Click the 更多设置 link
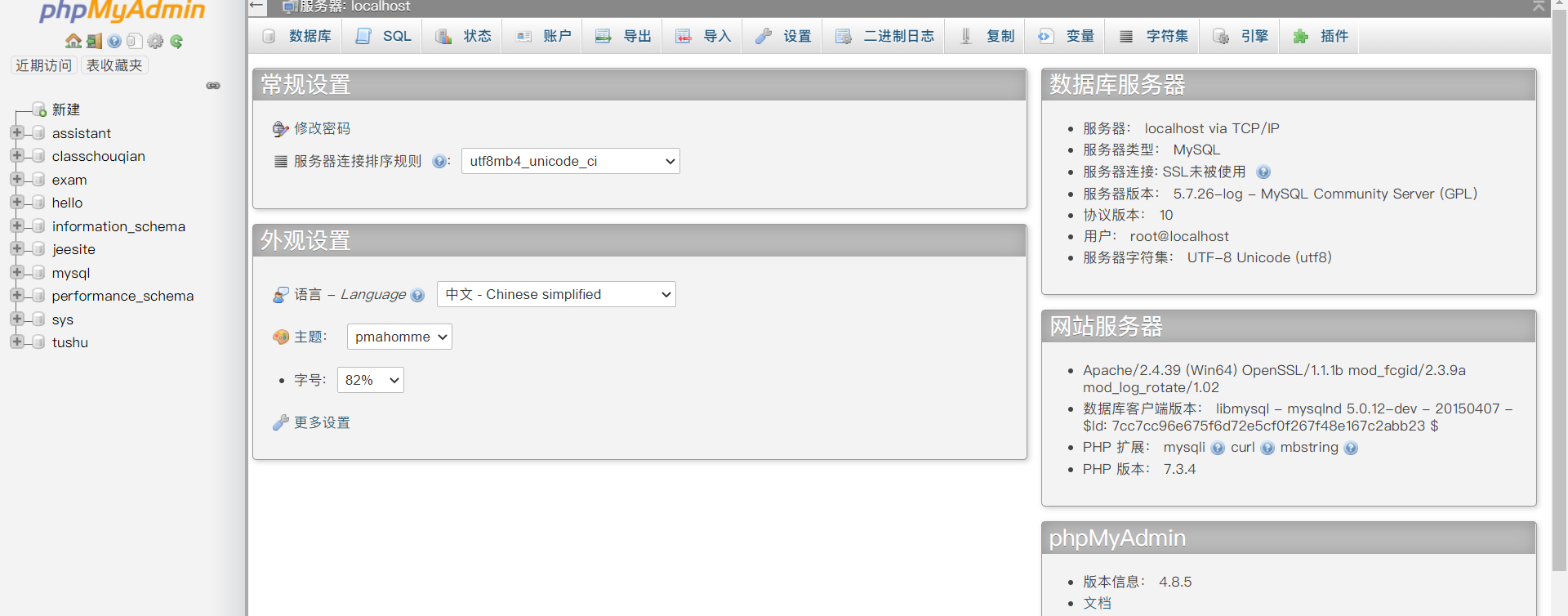The image size is (1568, 616). pyautogui.click(x=322, y=422)
